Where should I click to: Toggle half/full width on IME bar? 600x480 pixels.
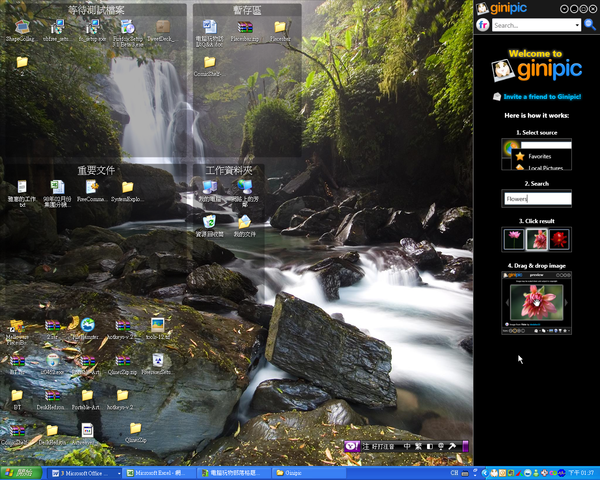click(429, 446)
